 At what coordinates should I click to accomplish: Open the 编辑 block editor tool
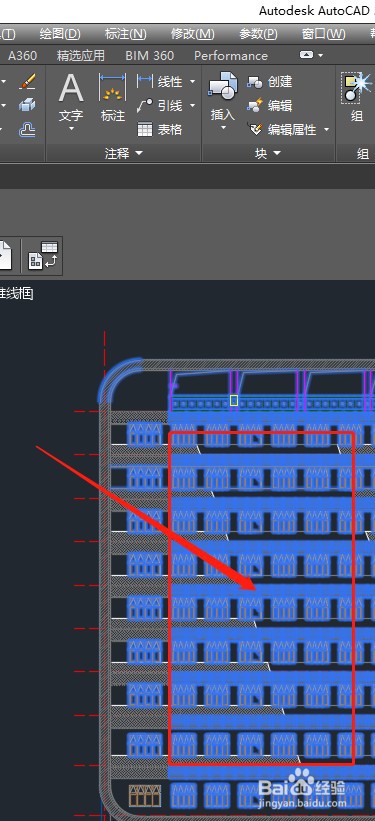269,106
